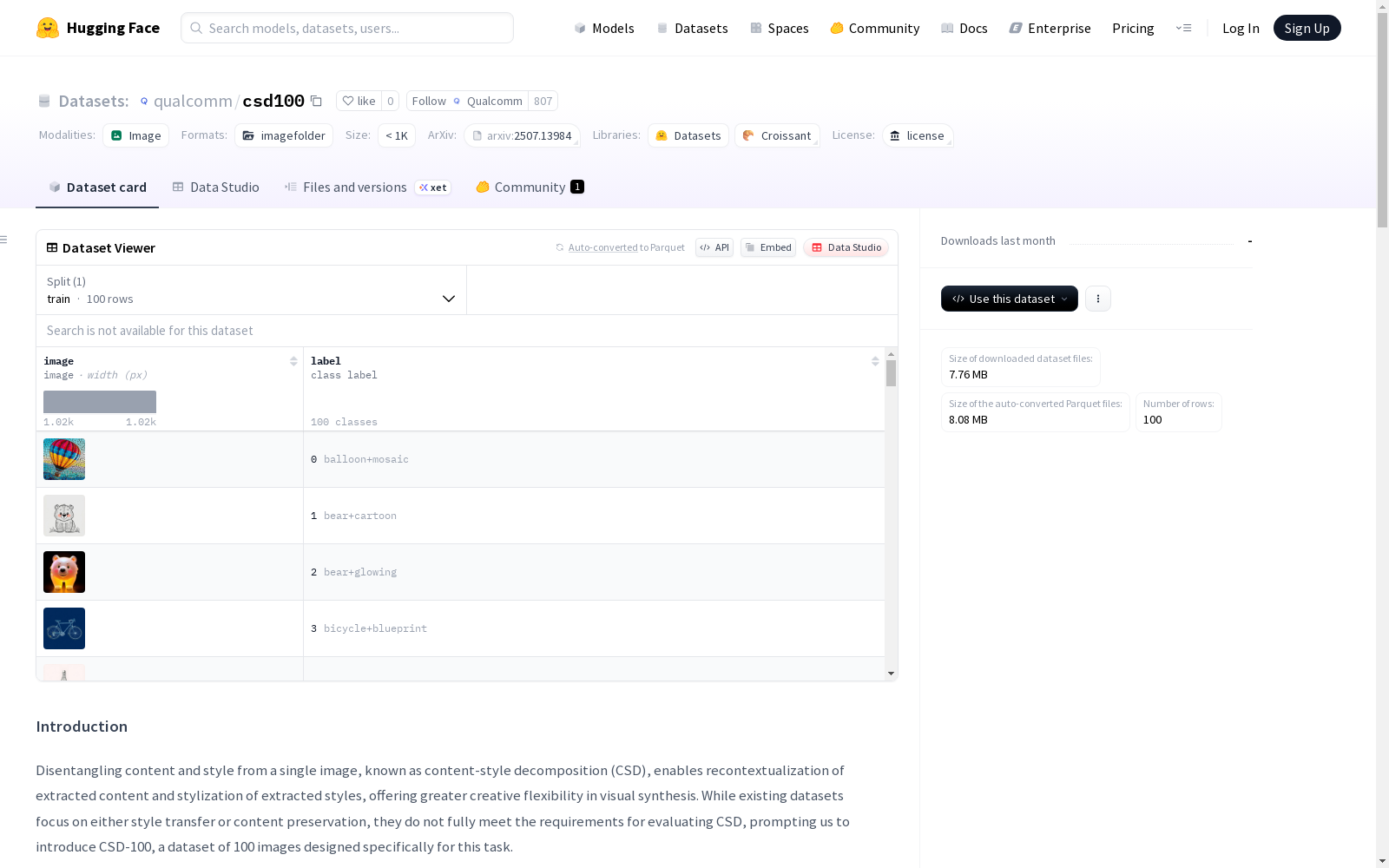The width and height of the screenshot is (1389, 868).
Task: Follow the Qualcomm organization
Action: pos(467,101)
